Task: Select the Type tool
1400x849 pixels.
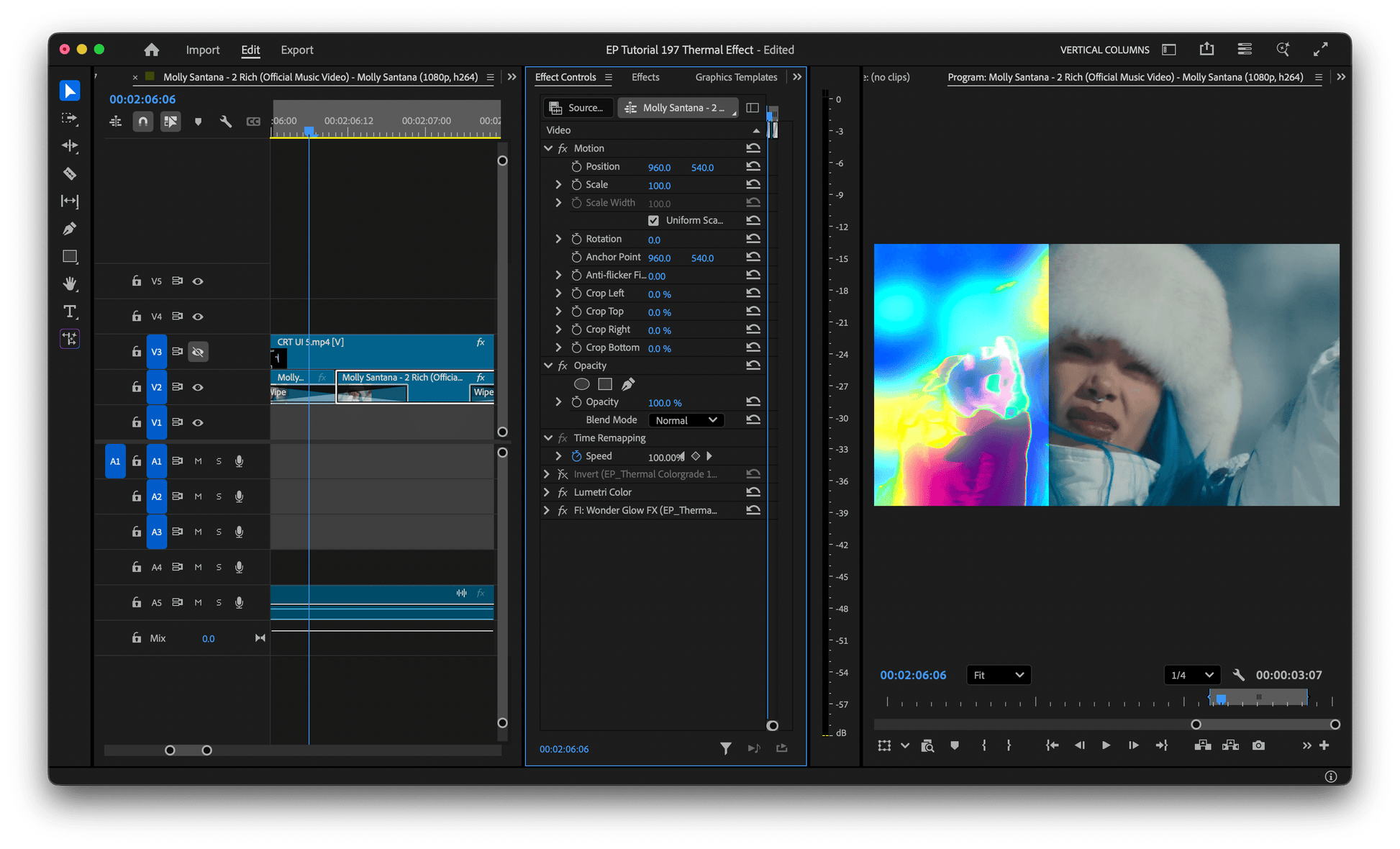Action: pyautogui.click(x=70, y=312)
